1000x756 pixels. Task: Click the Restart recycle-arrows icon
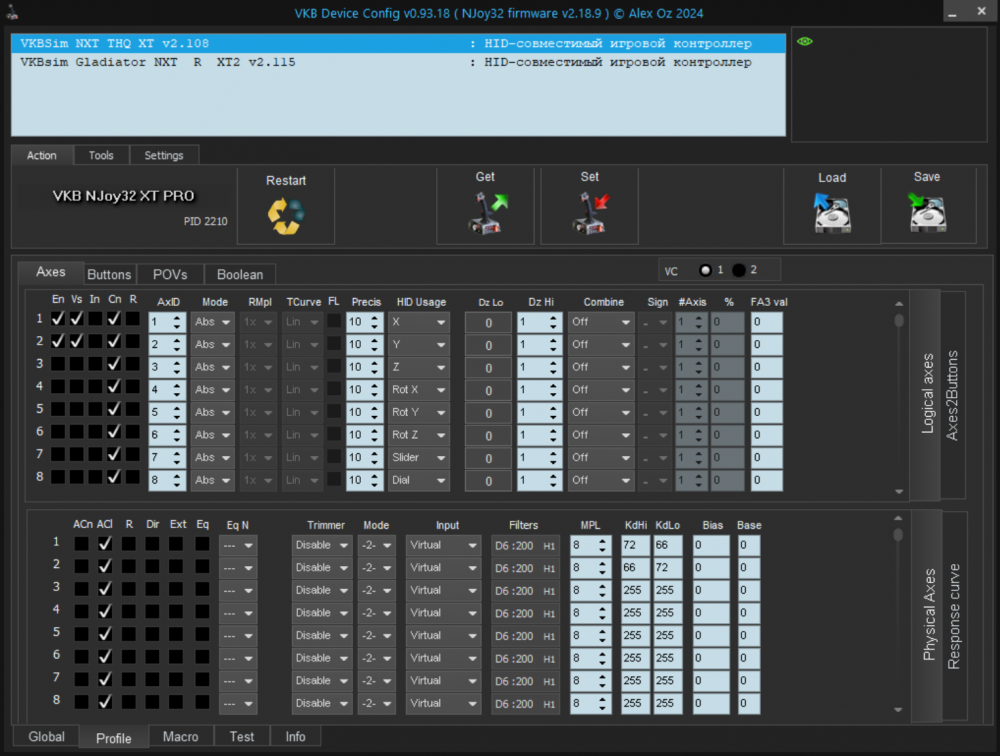coord(285,216)
